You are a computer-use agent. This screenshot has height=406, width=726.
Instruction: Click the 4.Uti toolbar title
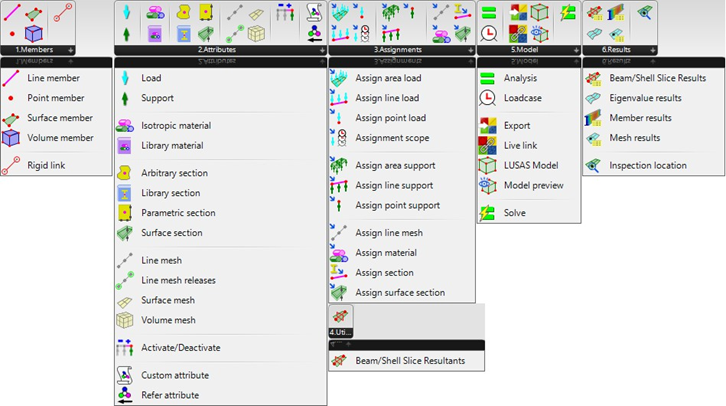(340, 331)
